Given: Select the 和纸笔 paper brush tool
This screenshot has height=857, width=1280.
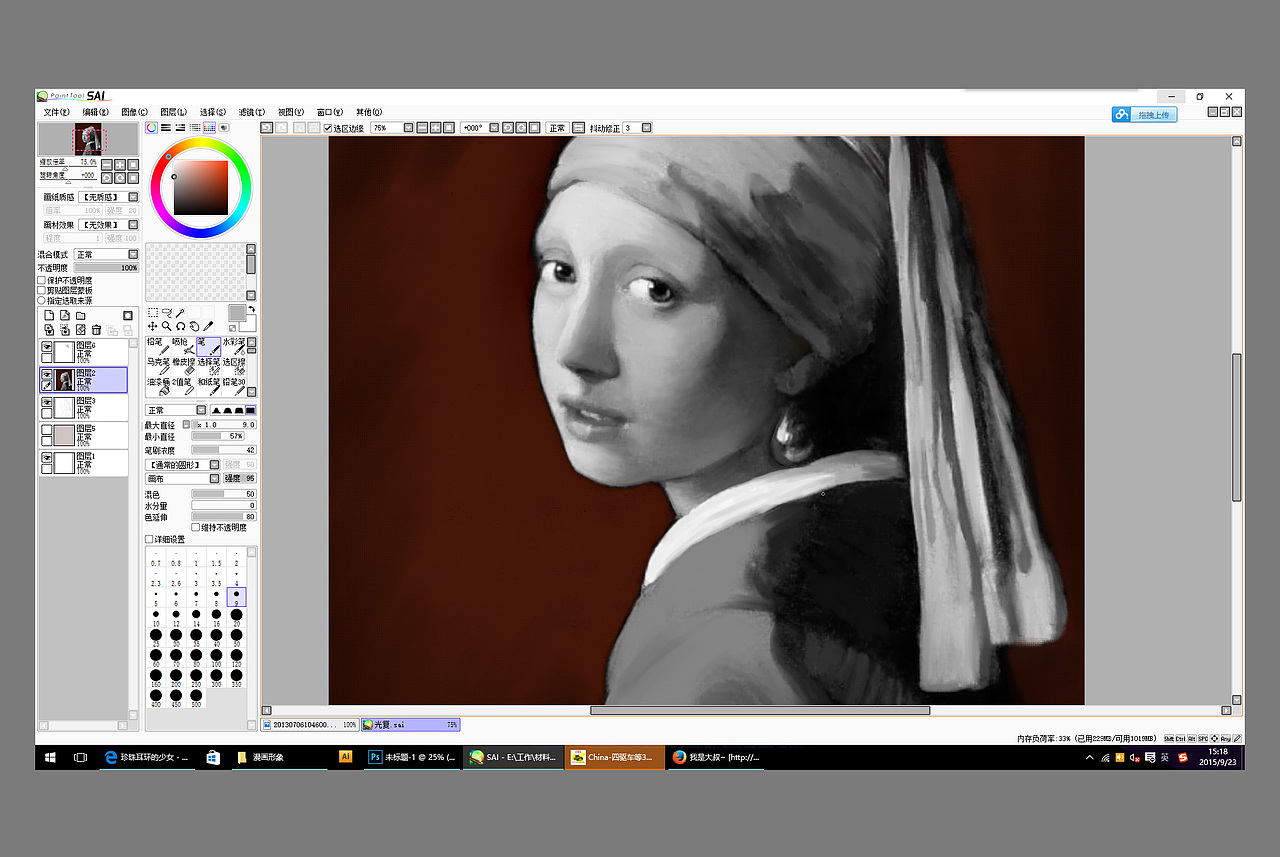Looking at the screenshot, I should click(x=208, y=387).
